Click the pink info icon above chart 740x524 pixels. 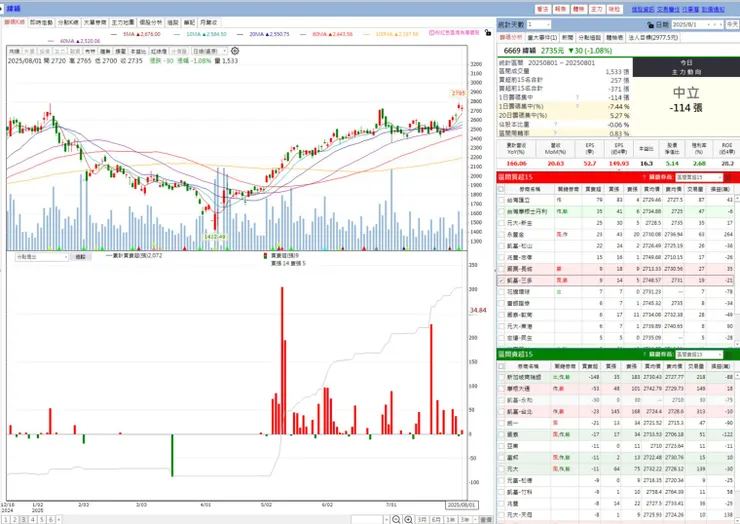[431, 33]
